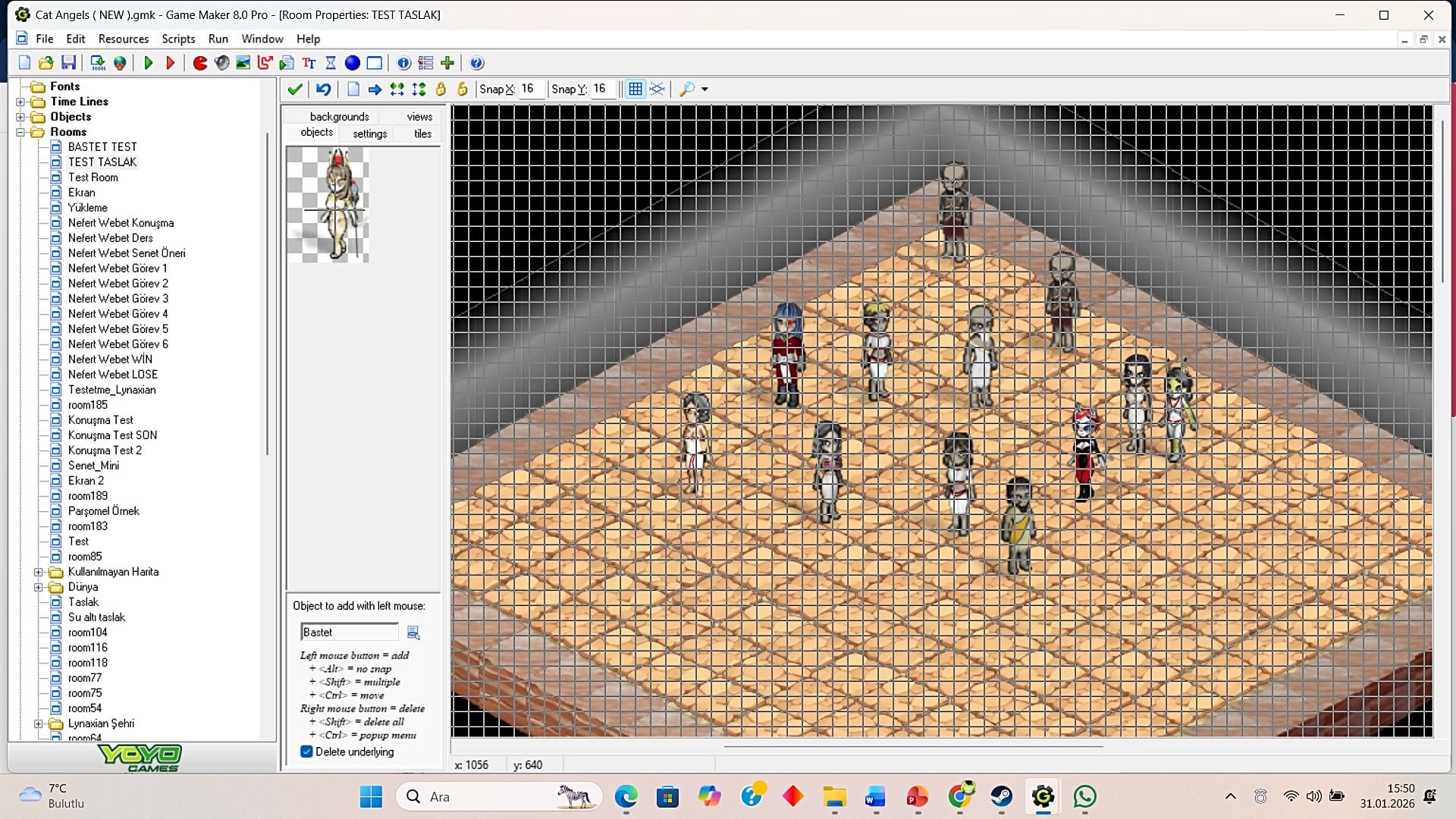This screenshot has height=819, width=1456.
Task: Toggle isometric grid button
Action: tap(657, 89)
